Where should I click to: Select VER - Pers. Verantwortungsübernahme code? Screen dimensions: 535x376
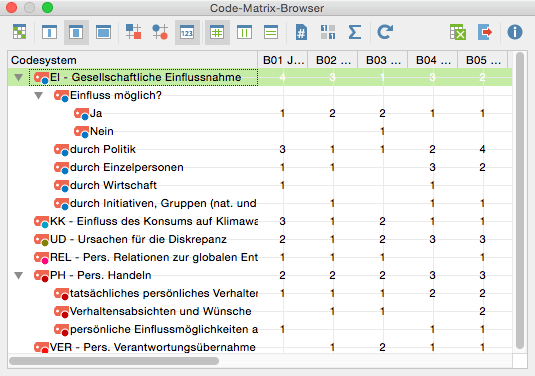pos(153,348)
